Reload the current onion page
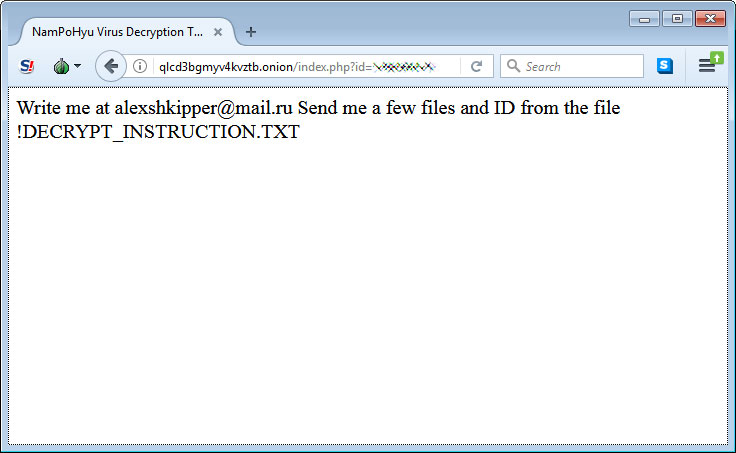The width and height of the screenshot is (736, 453). (476, 66)
